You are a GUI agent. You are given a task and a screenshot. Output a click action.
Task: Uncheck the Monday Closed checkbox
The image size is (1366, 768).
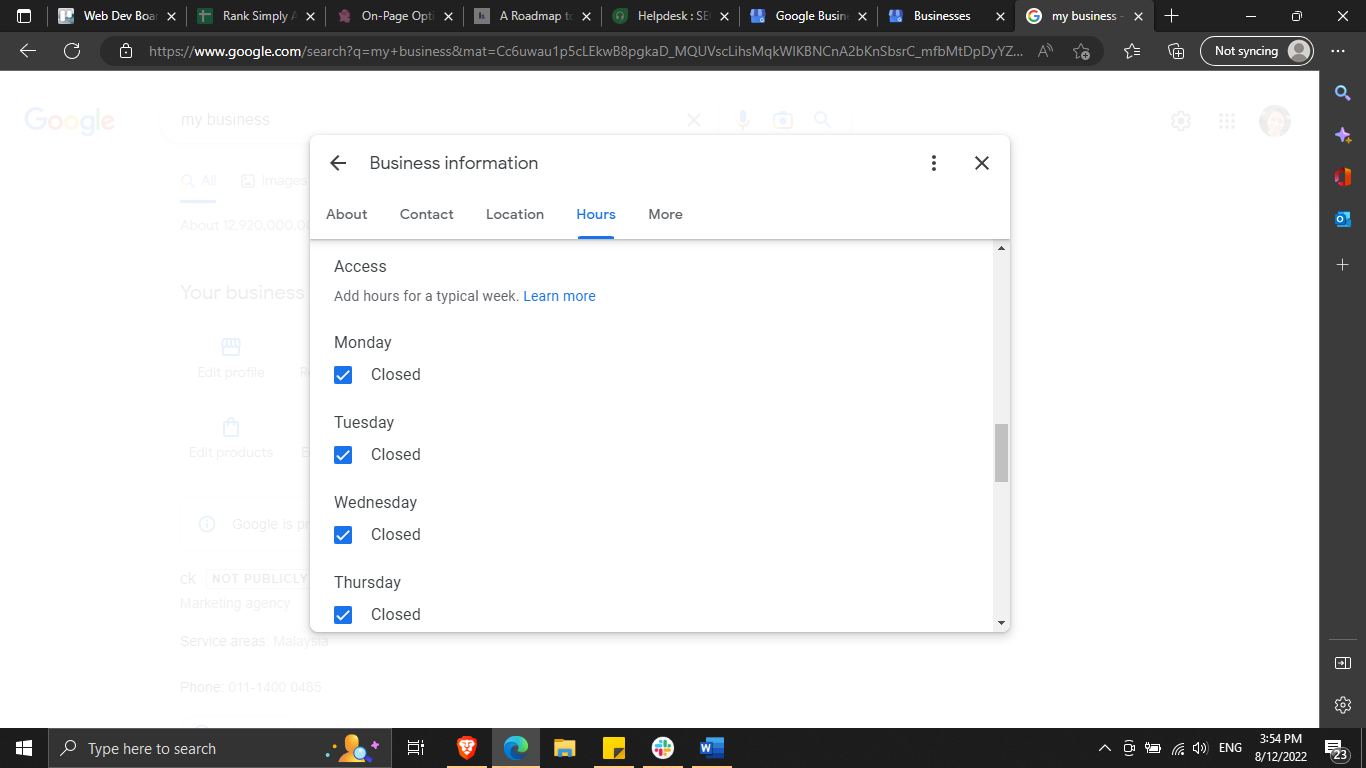coord(343,375)
